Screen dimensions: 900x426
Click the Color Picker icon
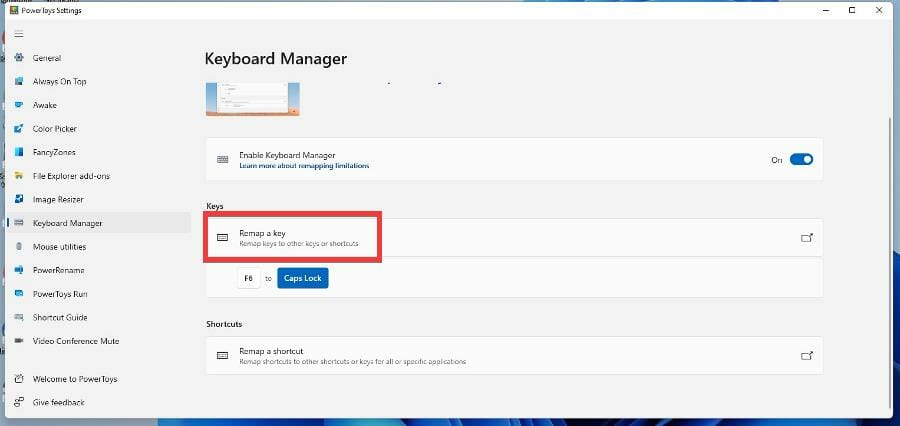coord(19,129)
